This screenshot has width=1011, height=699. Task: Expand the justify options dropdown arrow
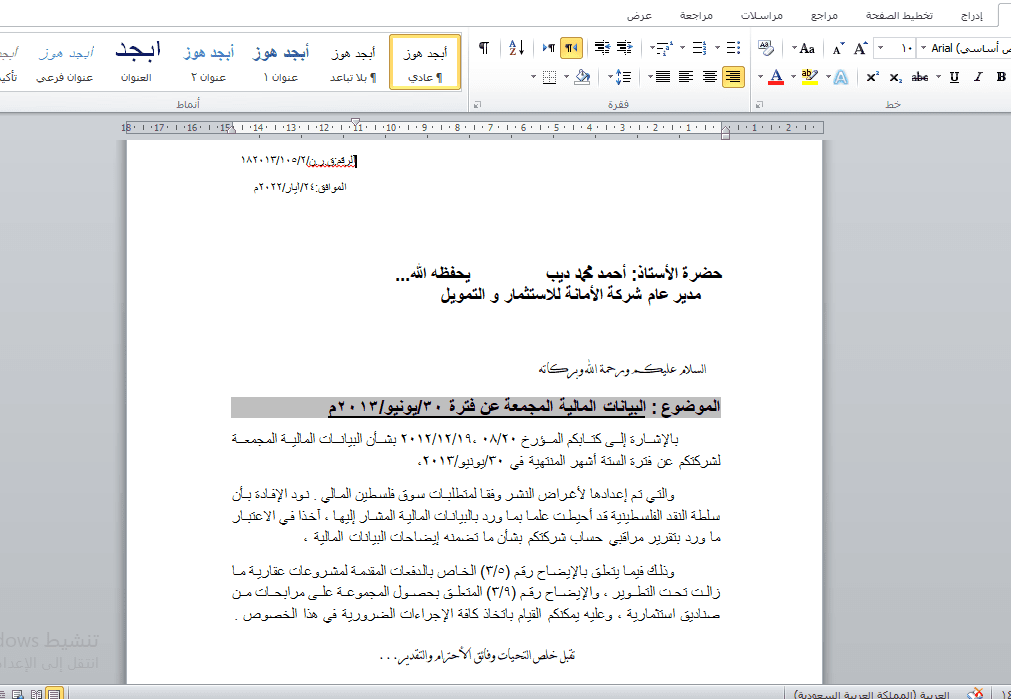point(650,77)
